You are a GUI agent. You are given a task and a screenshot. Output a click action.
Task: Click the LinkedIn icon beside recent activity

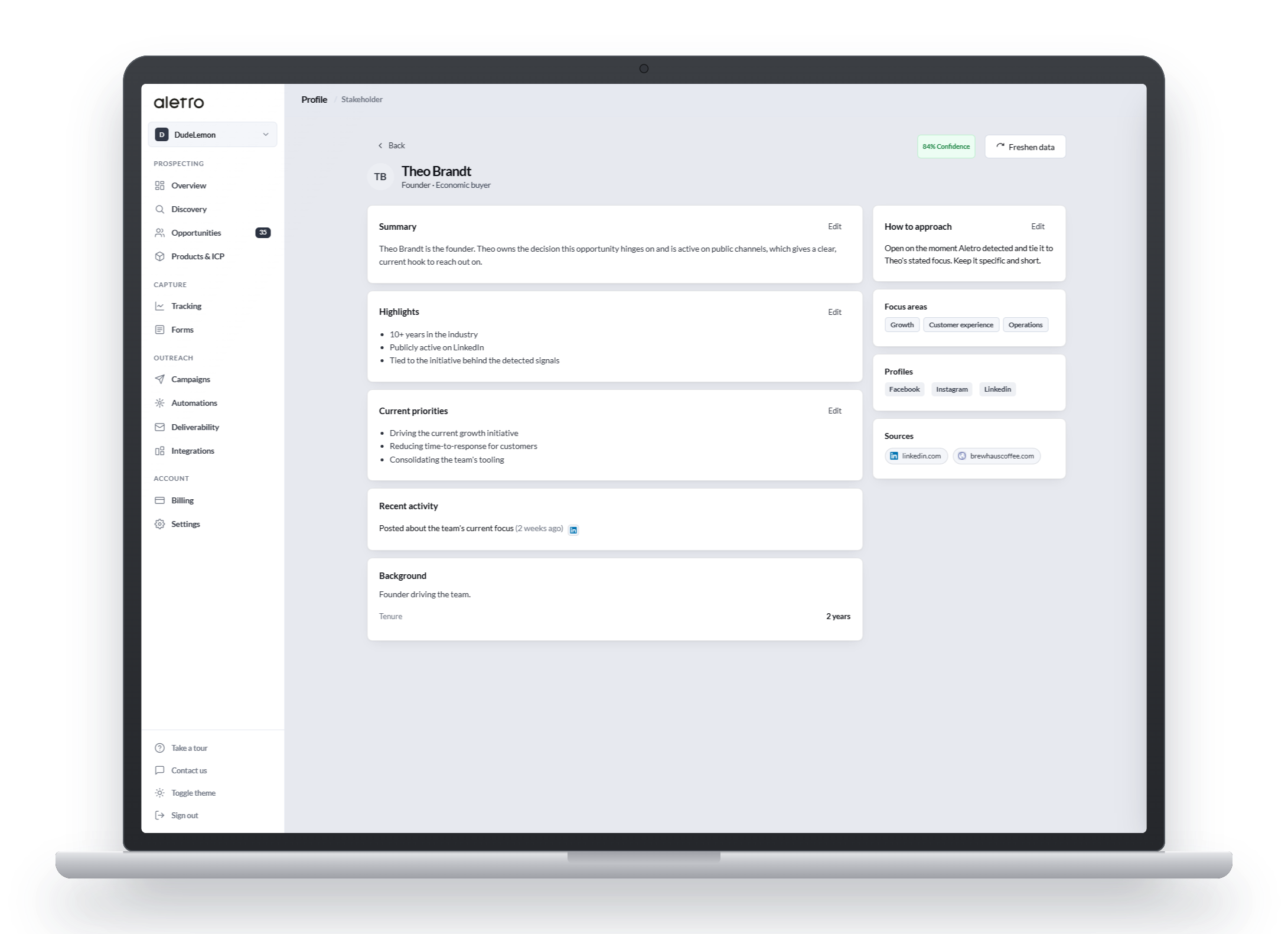click(x=573, y=530)
